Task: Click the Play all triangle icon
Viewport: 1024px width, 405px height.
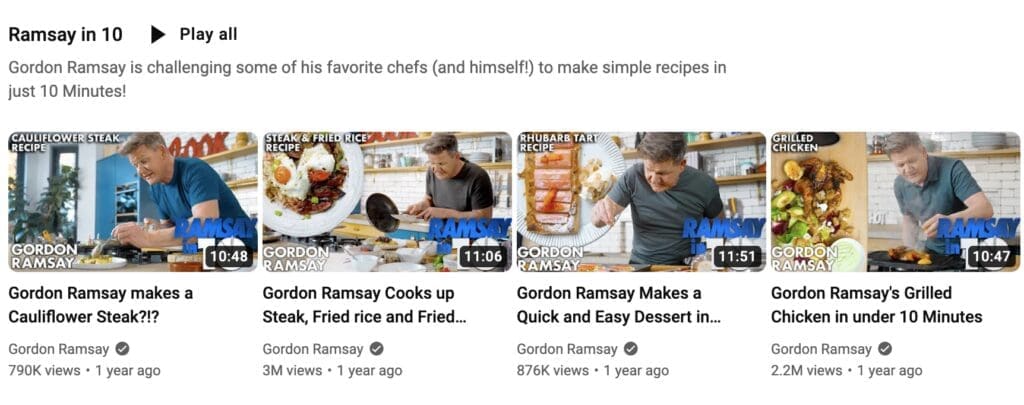Action: point(158,35)
